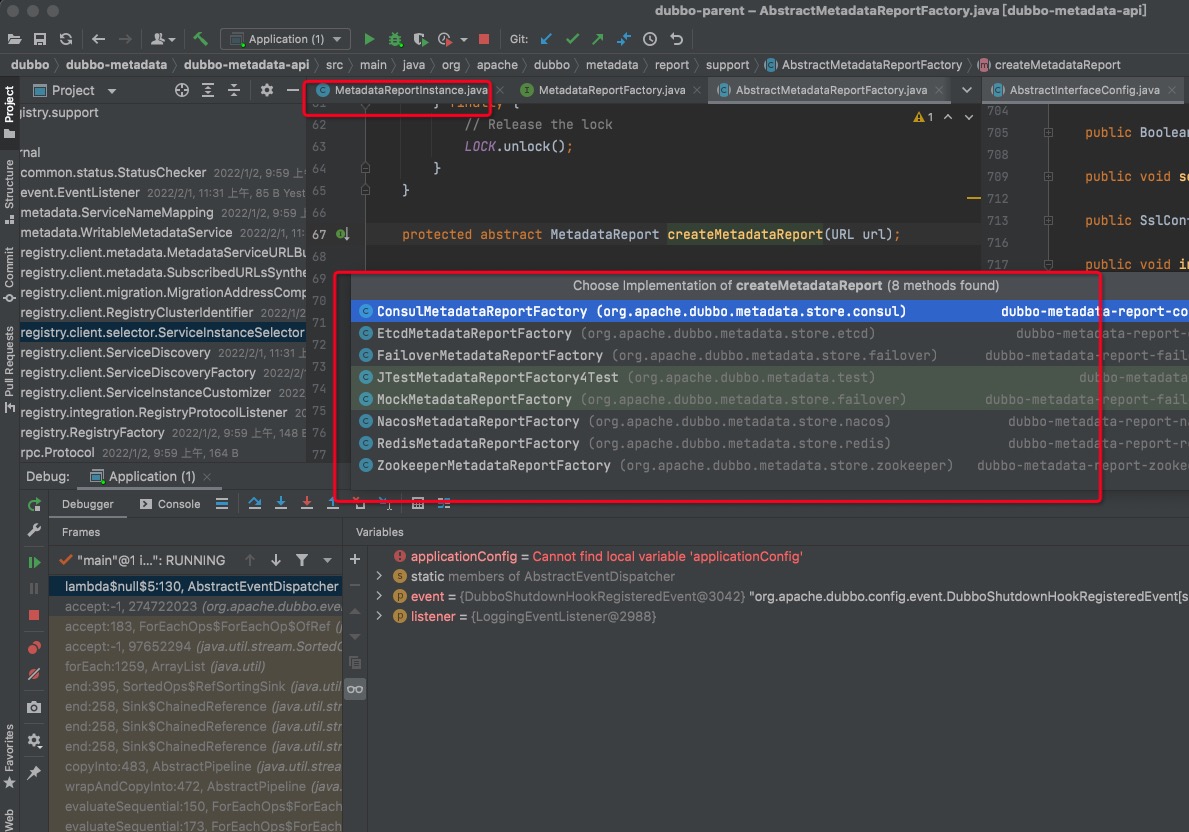Click the Synchronize/reload icon in toolbar
This screenshot has width=1189, height=832.
(66, 39)
